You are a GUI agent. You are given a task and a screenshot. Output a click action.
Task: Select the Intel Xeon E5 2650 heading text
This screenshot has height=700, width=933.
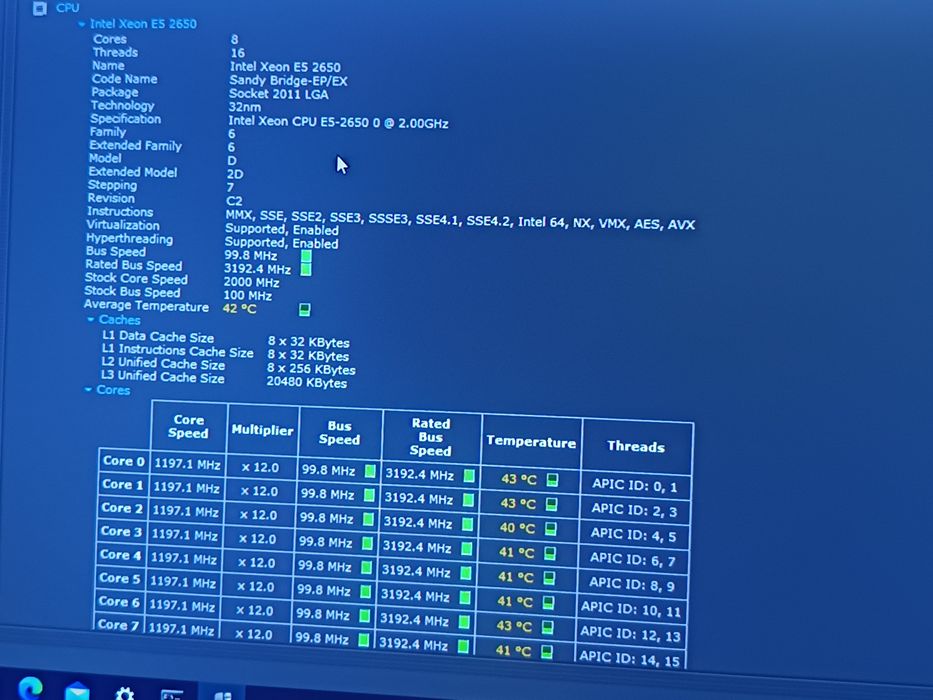[x=143, y=24]
